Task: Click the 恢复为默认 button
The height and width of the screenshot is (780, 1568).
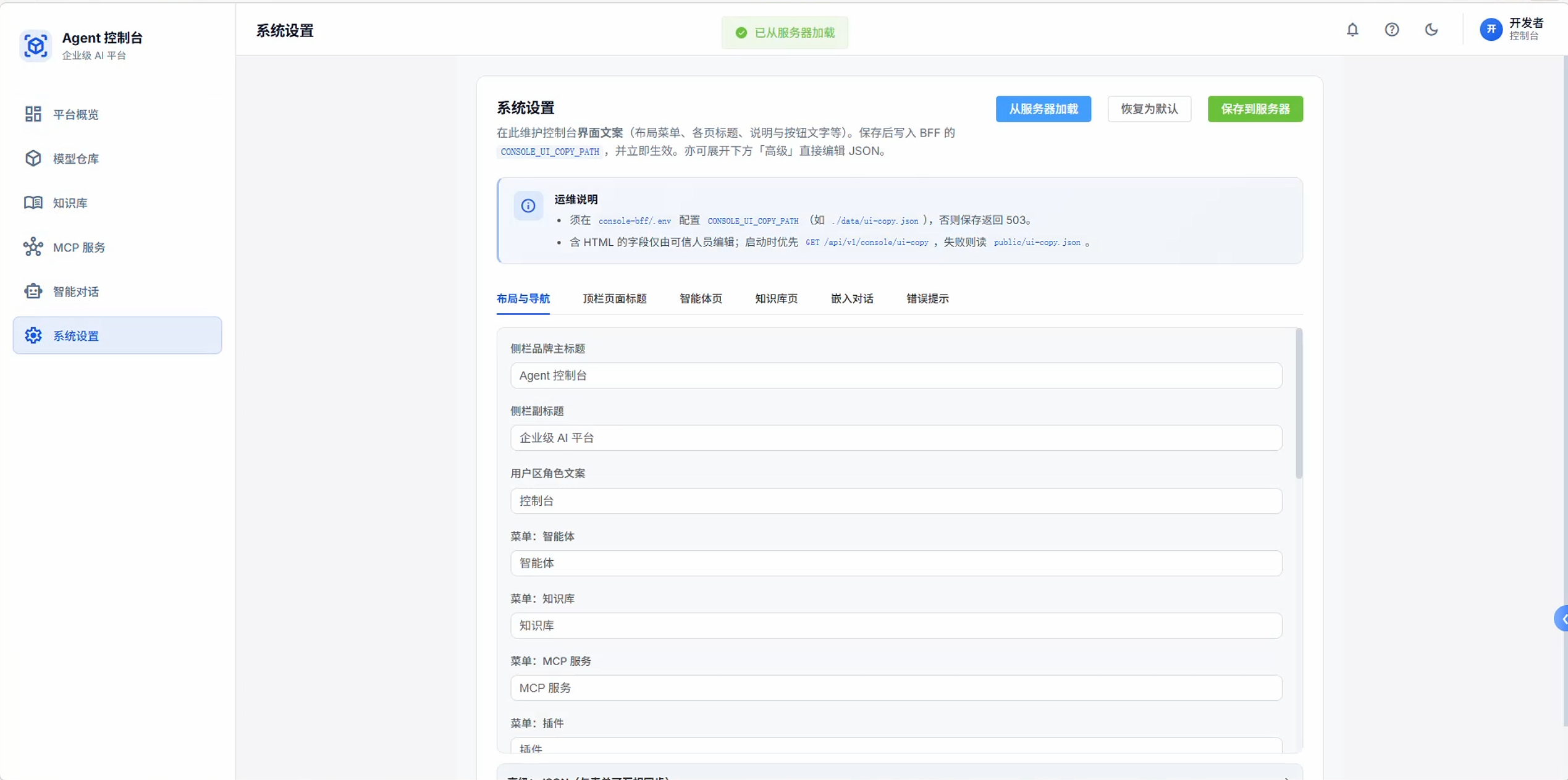Action: [x=1149, y=109]
